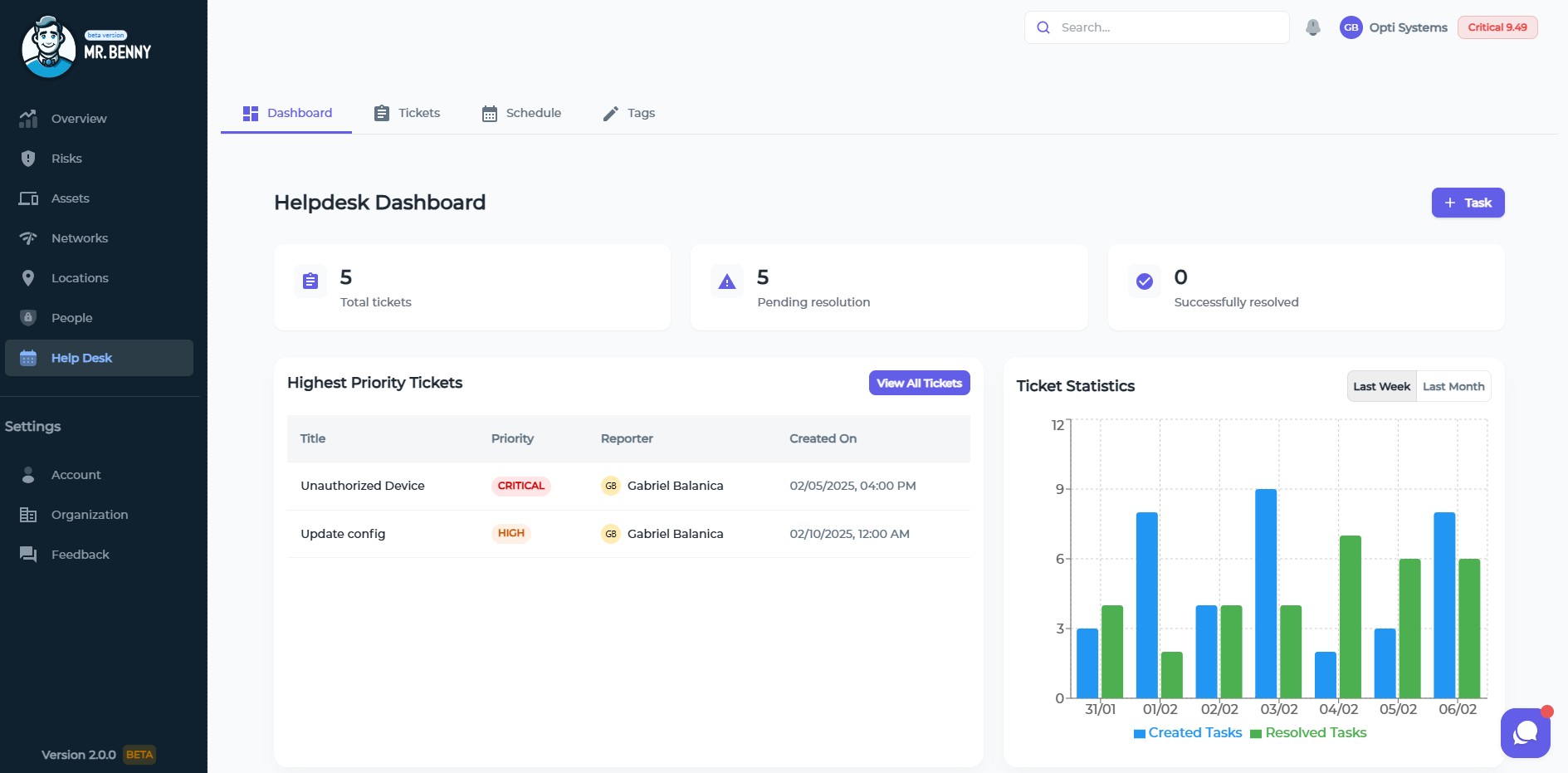Open the People sidebar item

(71, 318)
